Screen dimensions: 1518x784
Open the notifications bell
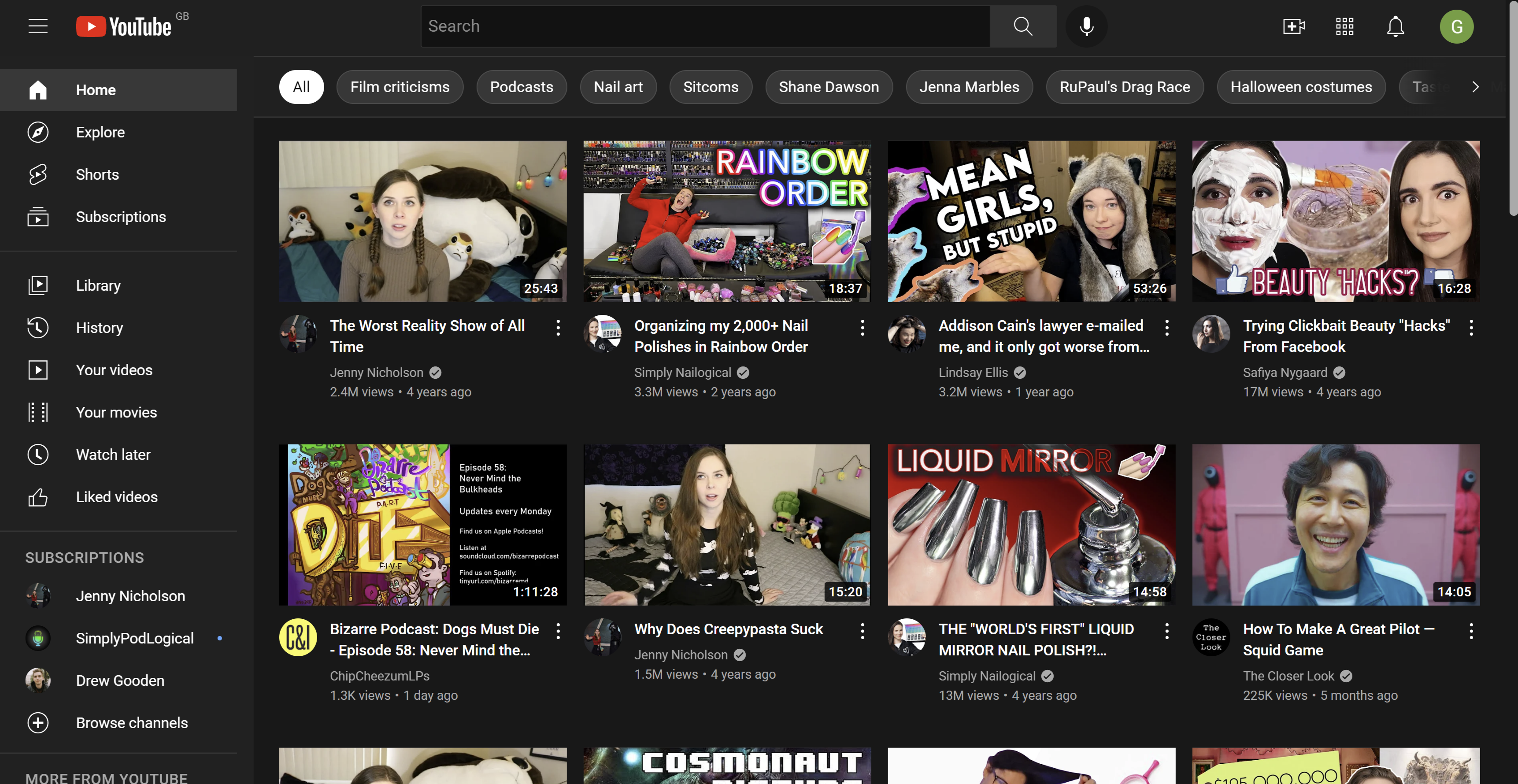pos(1396,26)
